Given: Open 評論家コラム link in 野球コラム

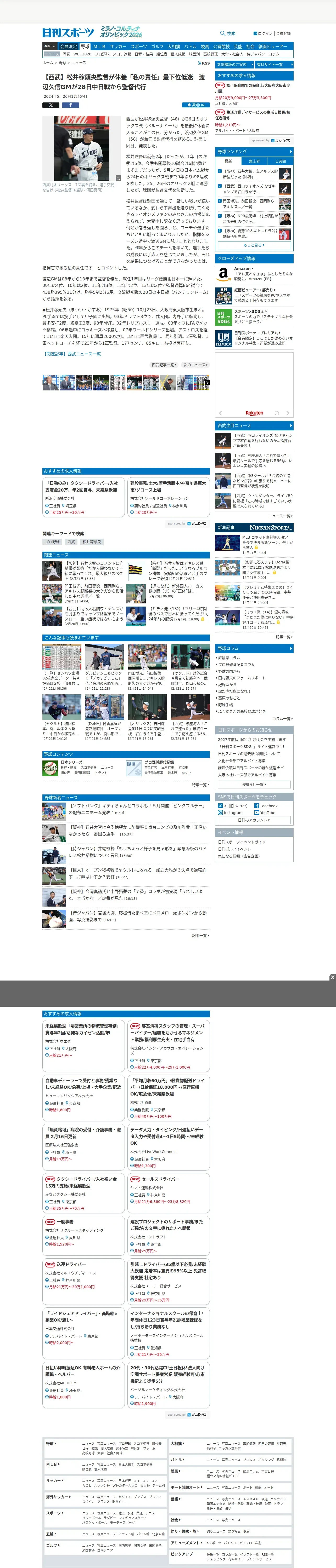Looking at the screenshot, I should [x=229, y=658].
